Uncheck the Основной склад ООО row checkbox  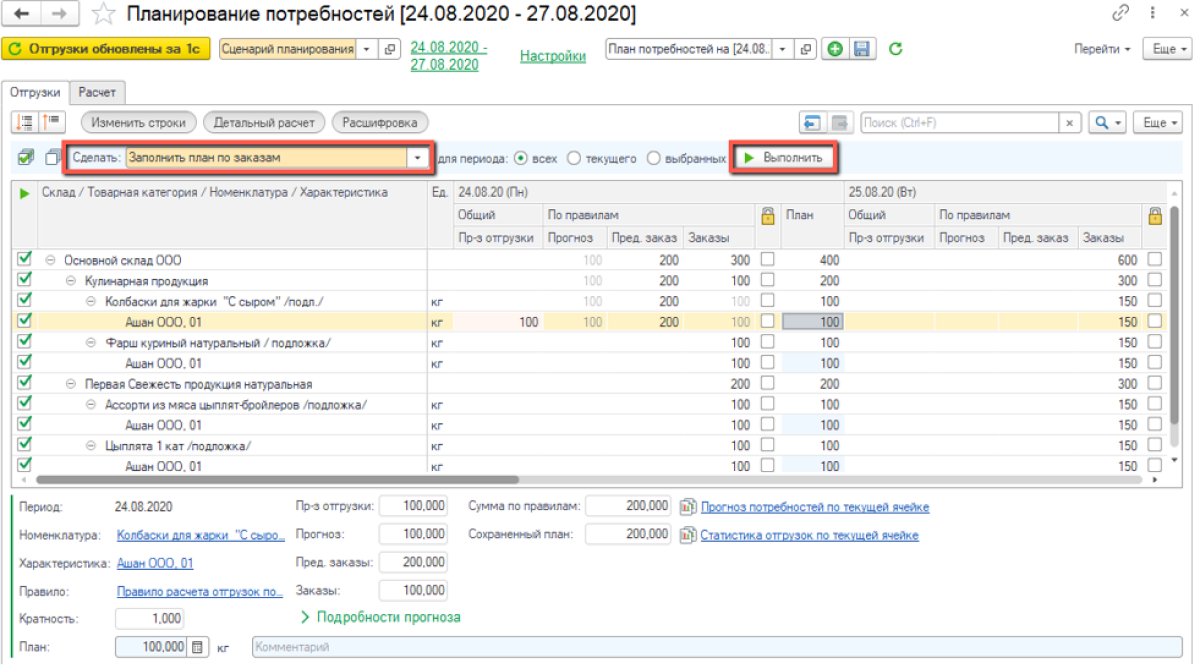click(25, 259)
